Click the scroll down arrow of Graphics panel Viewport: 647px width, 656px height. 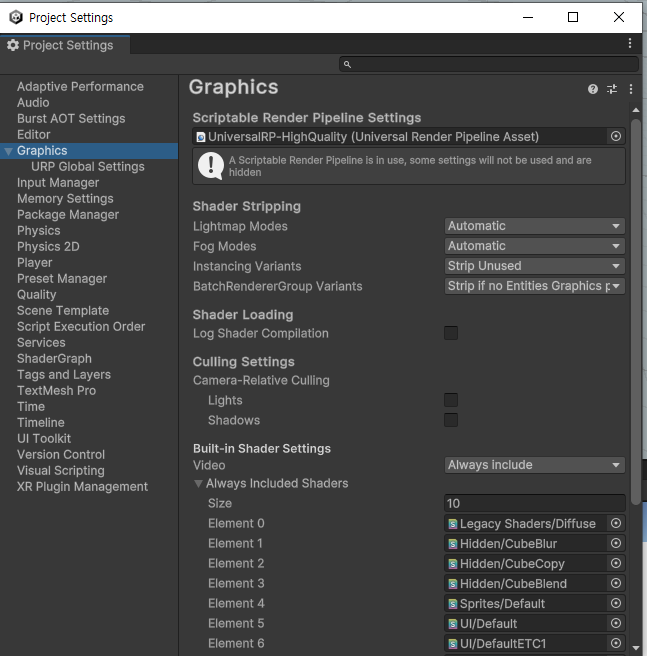tap(636, 648)
